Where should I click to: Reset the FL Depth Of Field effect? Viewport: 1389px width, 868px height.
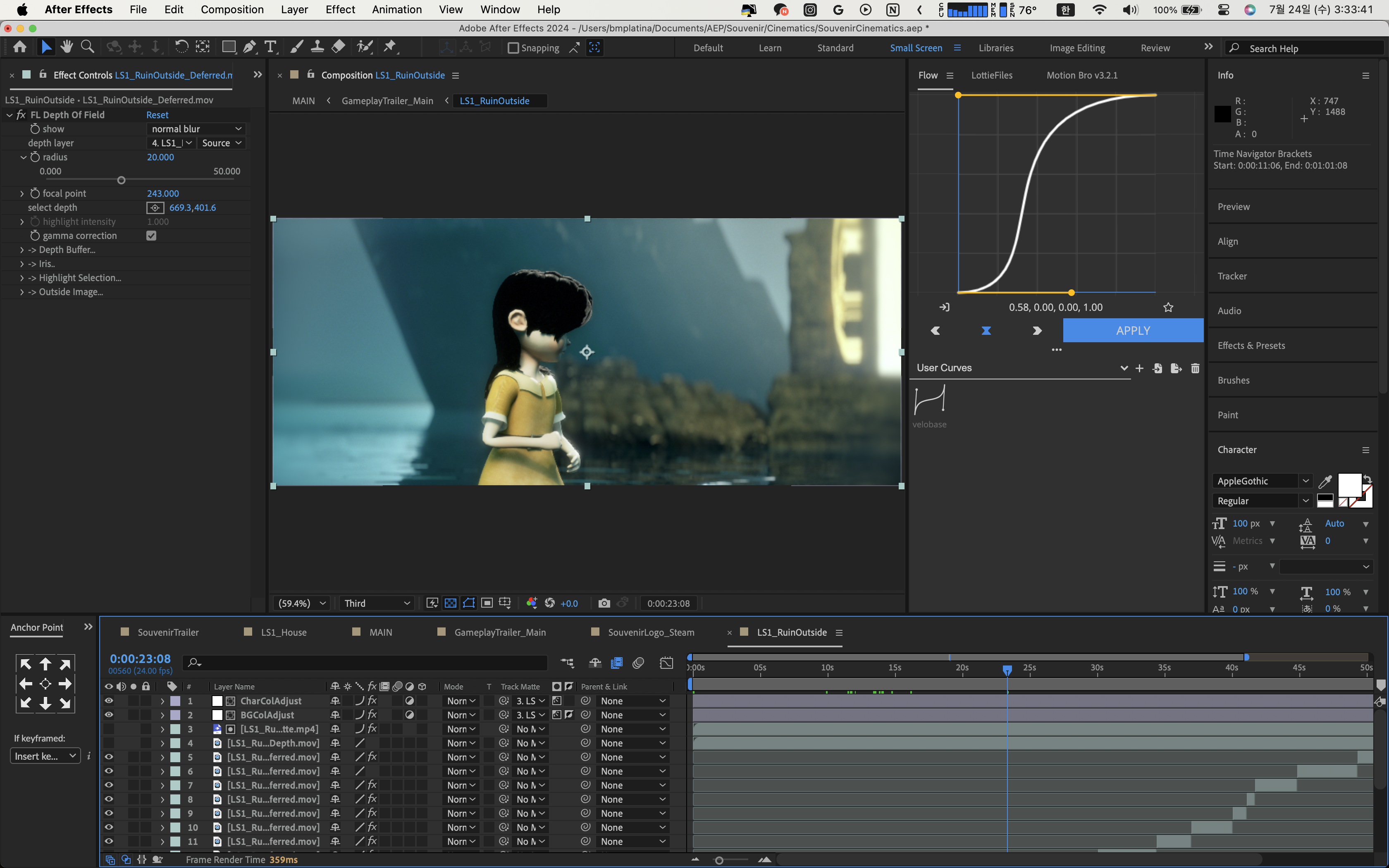[x=157, y=115]
